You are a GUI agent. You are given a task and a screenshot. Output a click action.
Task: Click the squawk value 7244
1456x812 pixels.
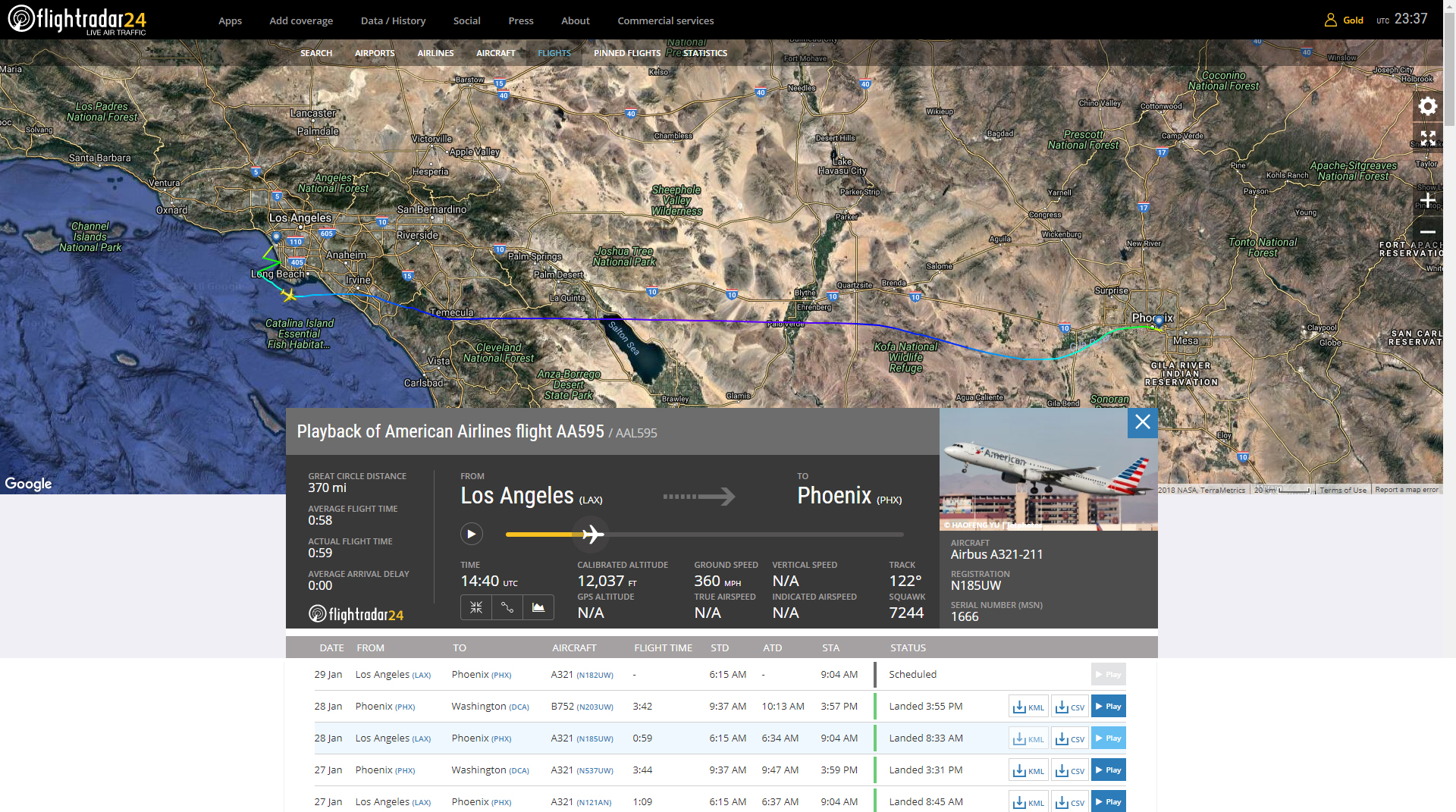click(x=906, y=613)
